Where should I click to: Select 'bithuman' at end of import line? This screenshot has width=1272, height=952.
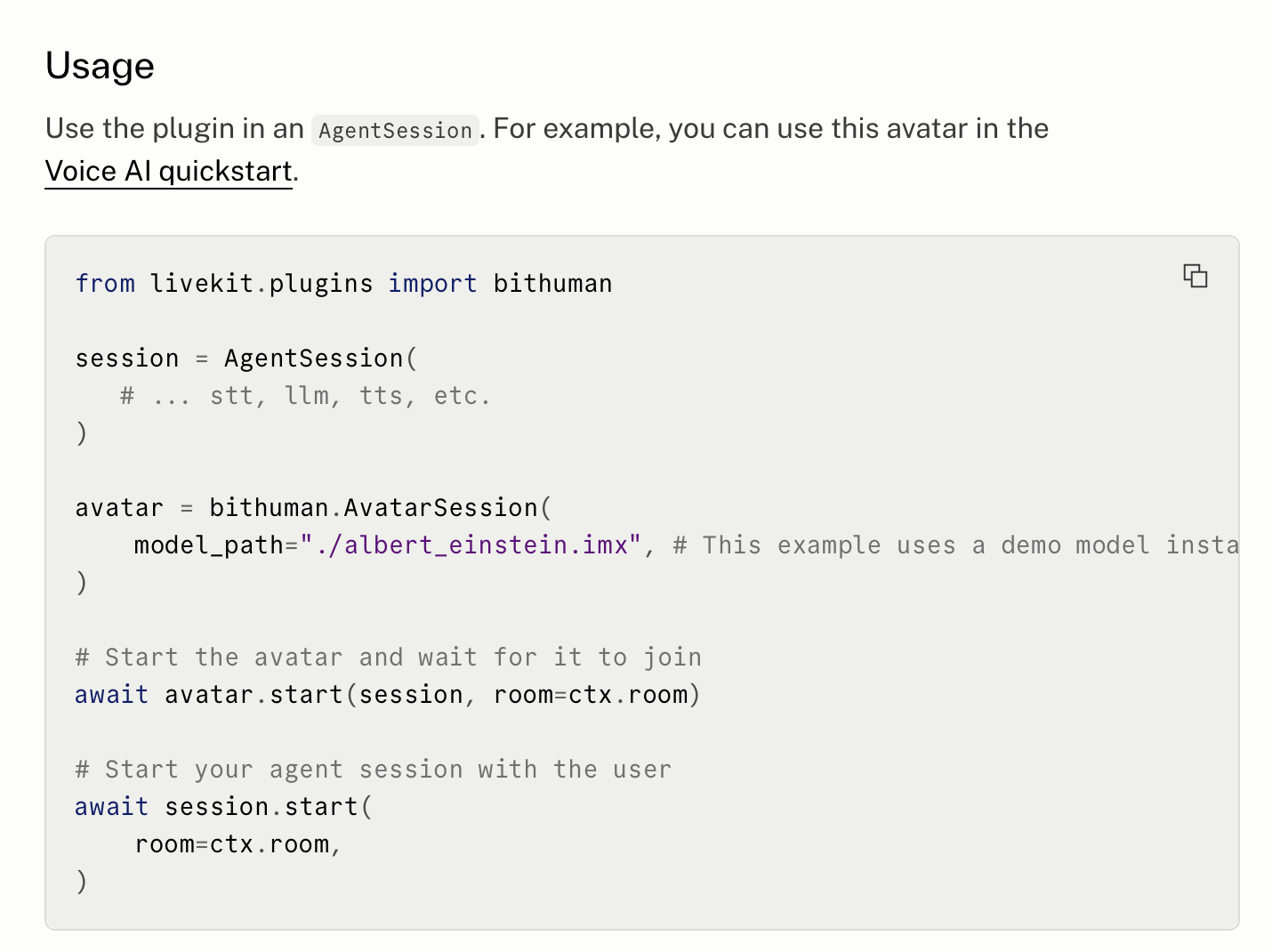pos(552,283)
